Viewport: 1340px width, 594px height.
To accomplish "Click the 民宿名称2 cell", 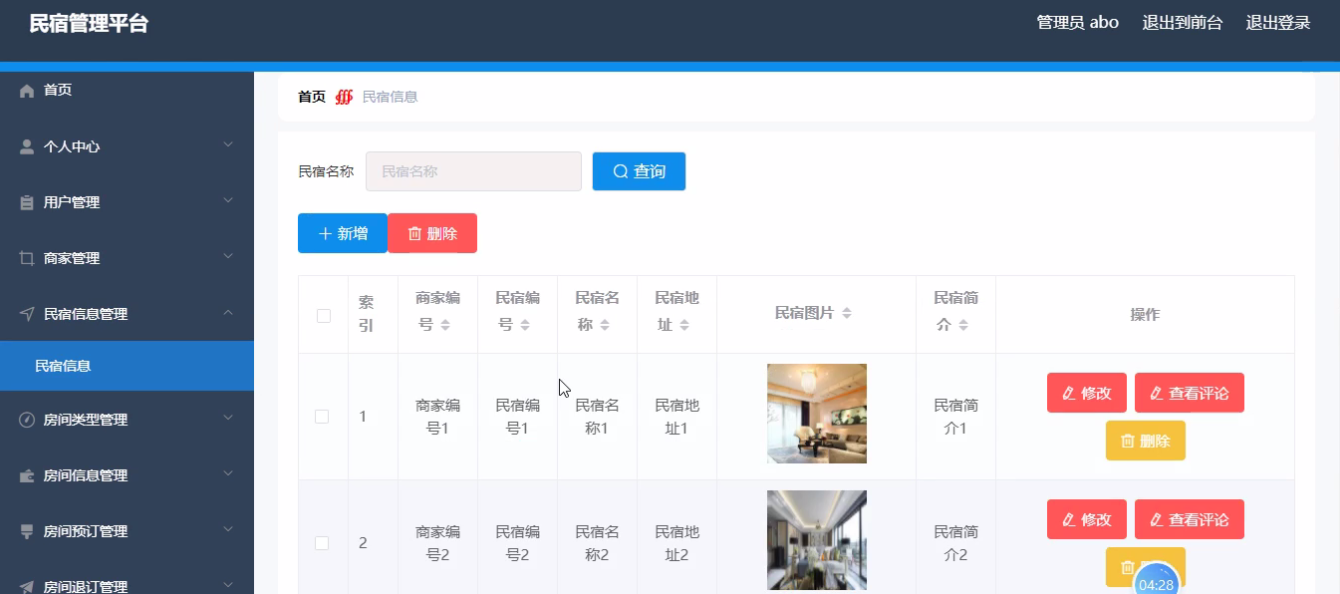I will point(597,543).
